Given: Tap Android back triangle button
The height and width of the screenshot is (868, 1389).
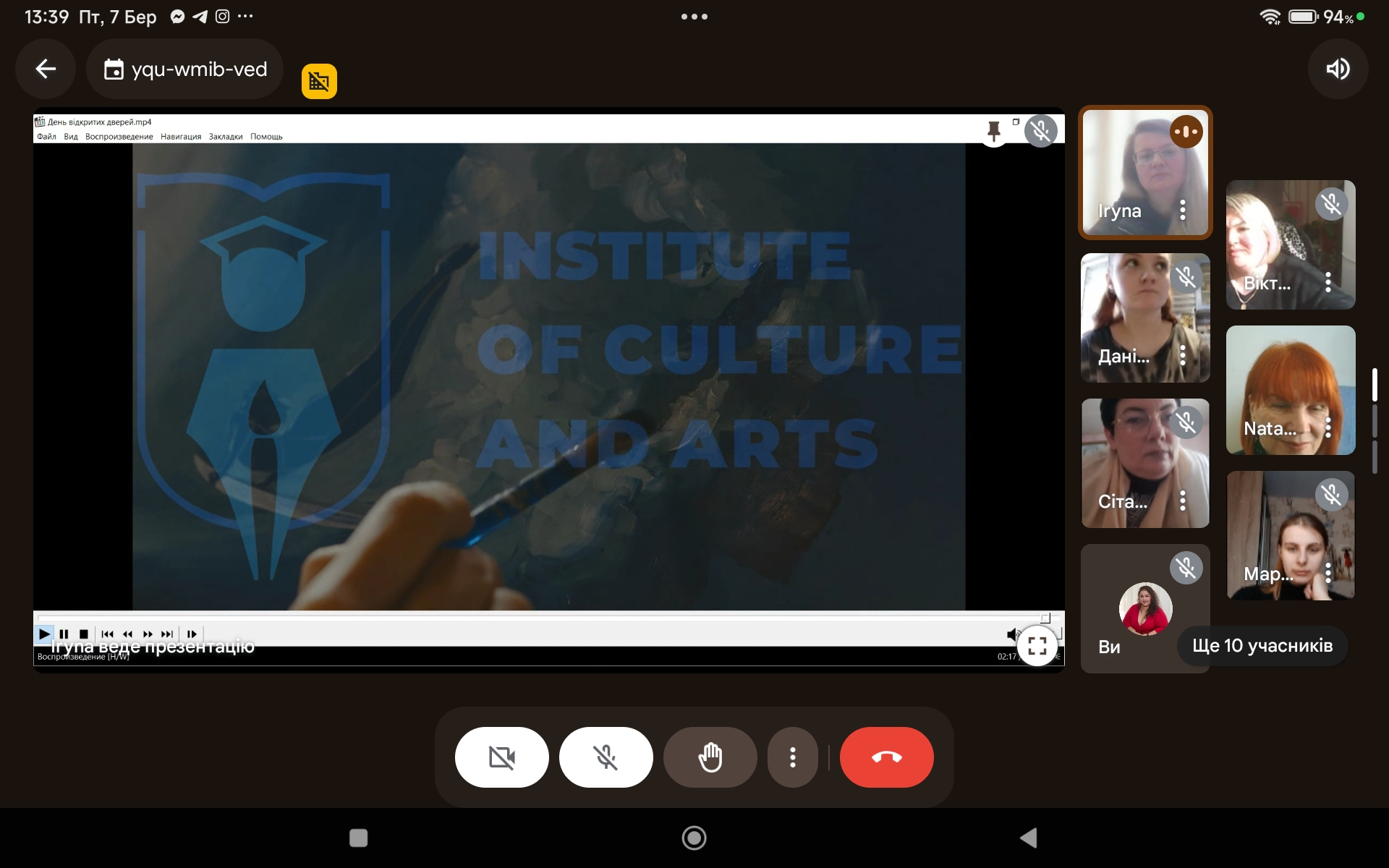Looking at the screenshot, I should (x=1028, y=838).
